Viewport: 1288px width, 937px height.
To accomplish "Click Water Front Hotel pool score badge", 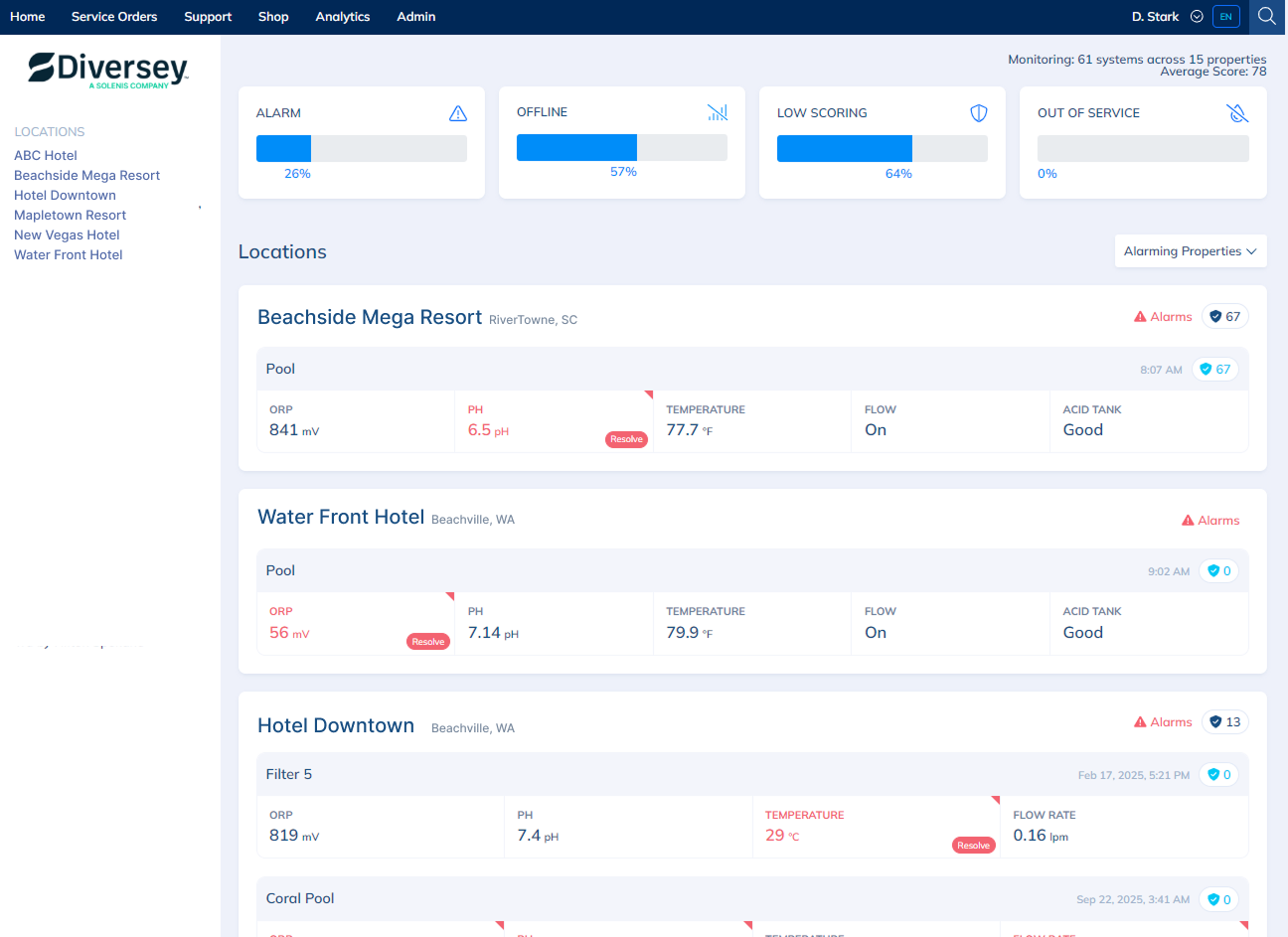I will click(1217, 571).
